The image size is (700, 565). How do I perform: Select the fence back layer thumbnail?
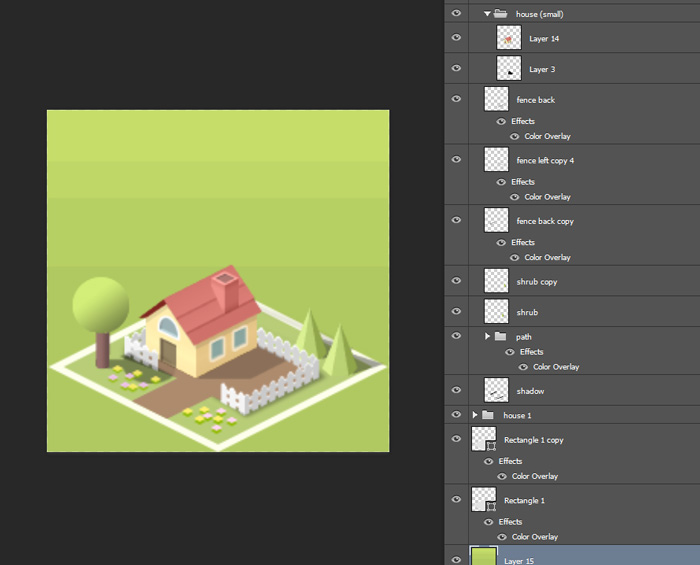496,99
